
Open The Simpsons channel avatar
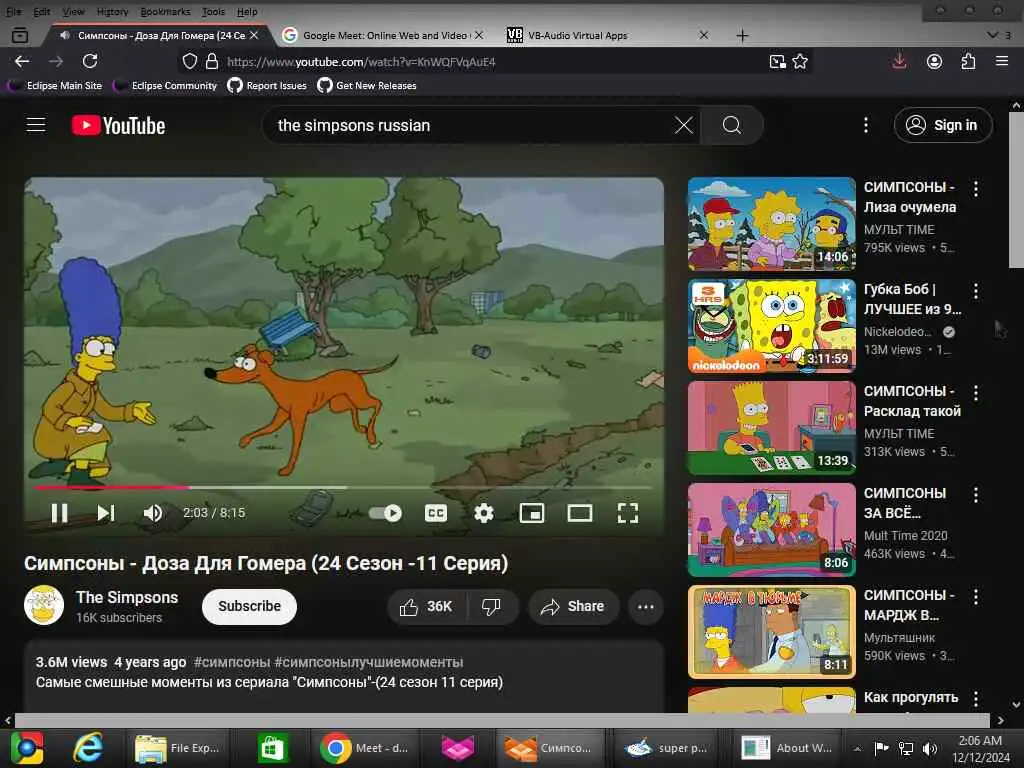pos(44,605)
